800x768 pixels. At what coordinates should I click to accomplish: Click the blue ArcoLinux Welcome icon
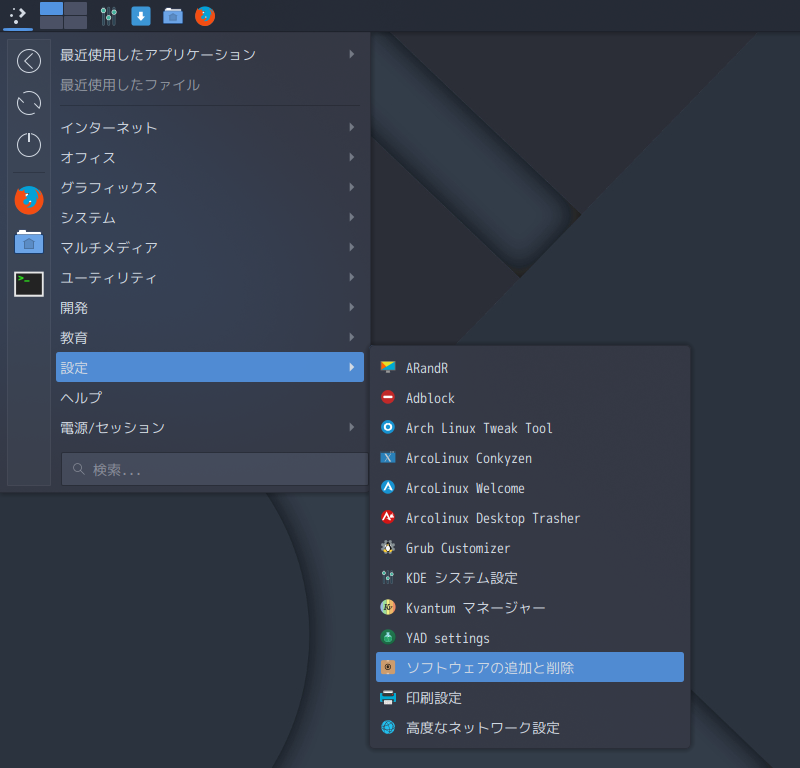point(388,487)
